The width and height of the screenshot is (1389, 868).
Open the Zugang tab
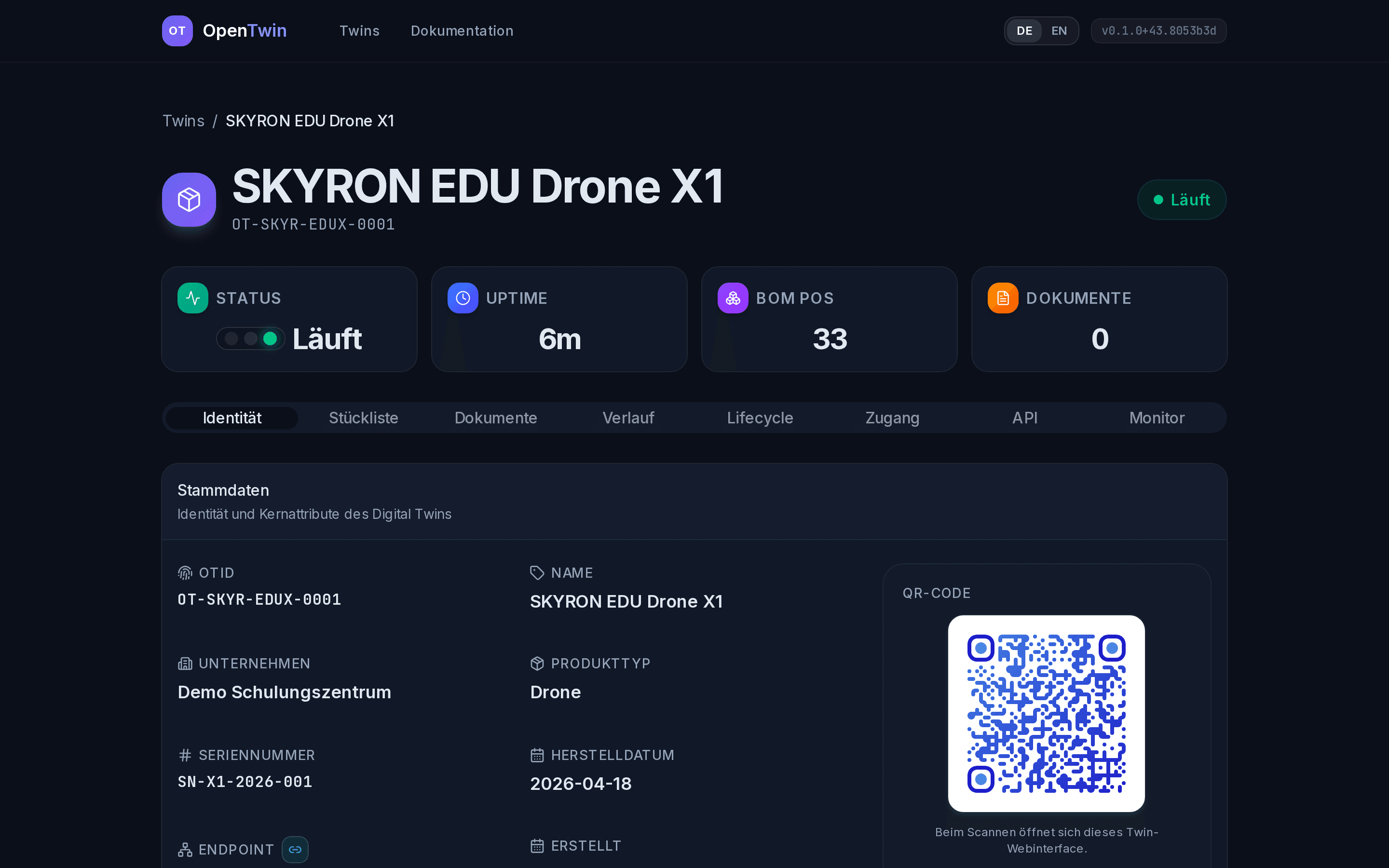(893, 418)
